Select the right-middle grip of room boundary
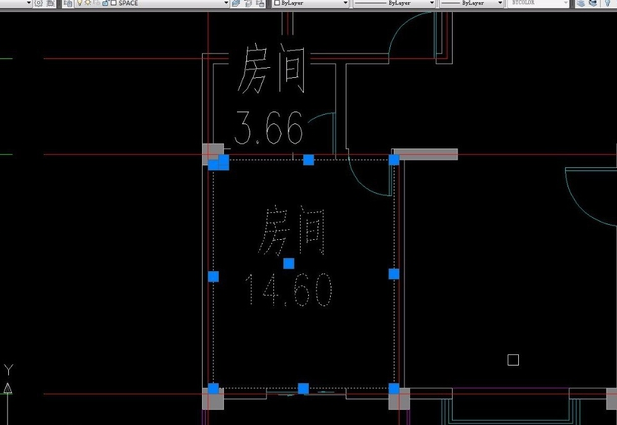 click(x=394, y=274)
